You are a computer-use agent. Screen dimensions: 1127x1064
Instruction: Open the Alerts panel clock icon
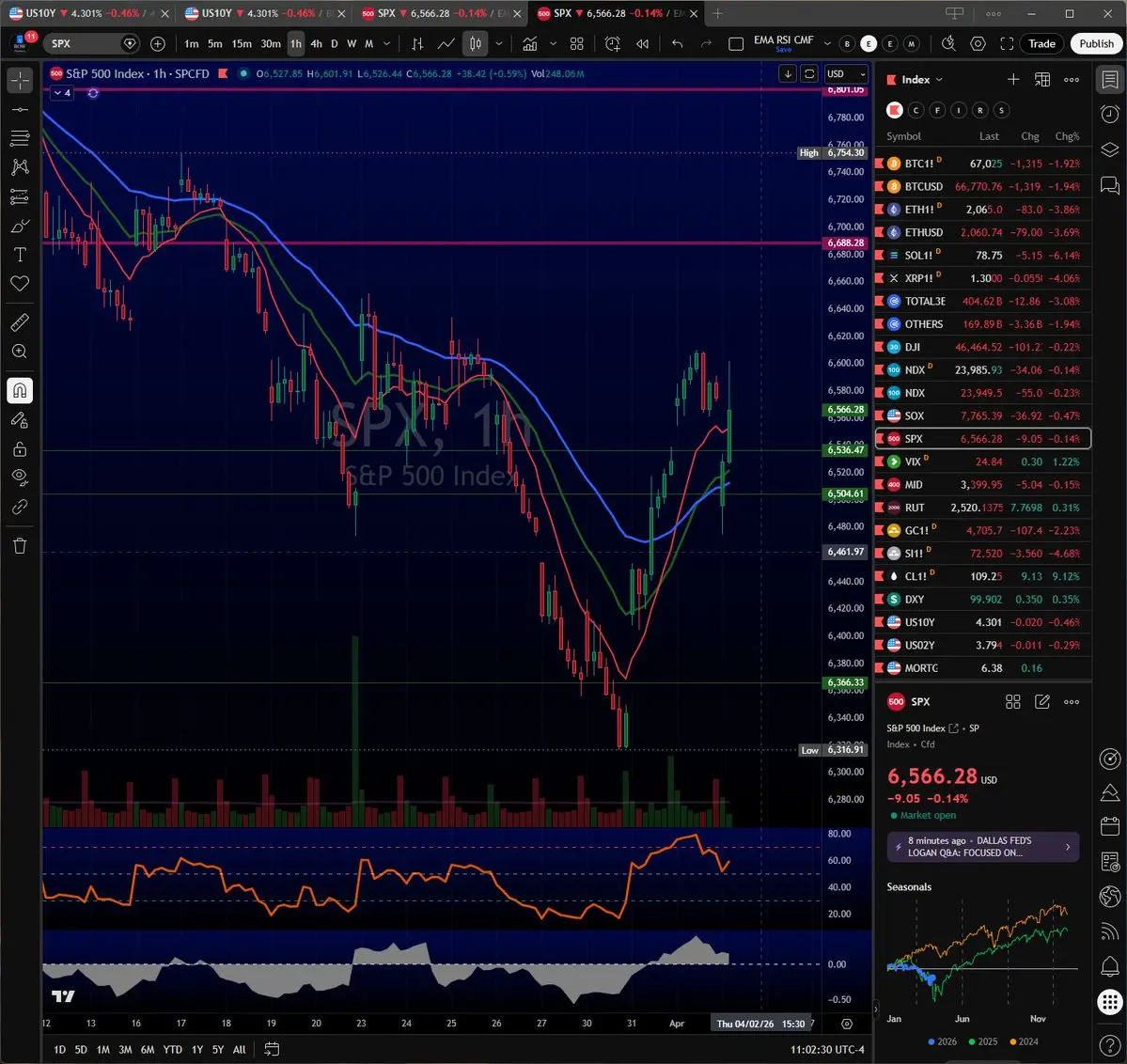point(1109,114)
